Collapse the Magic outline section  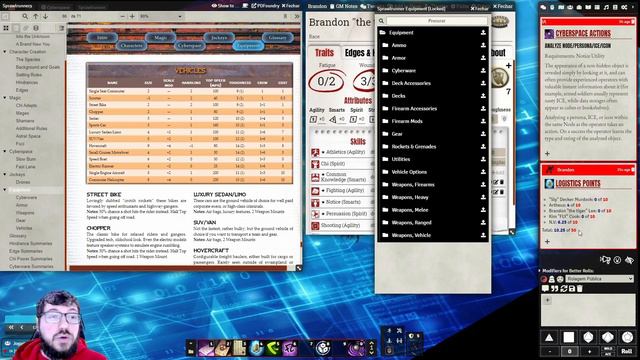coord(4,98)
